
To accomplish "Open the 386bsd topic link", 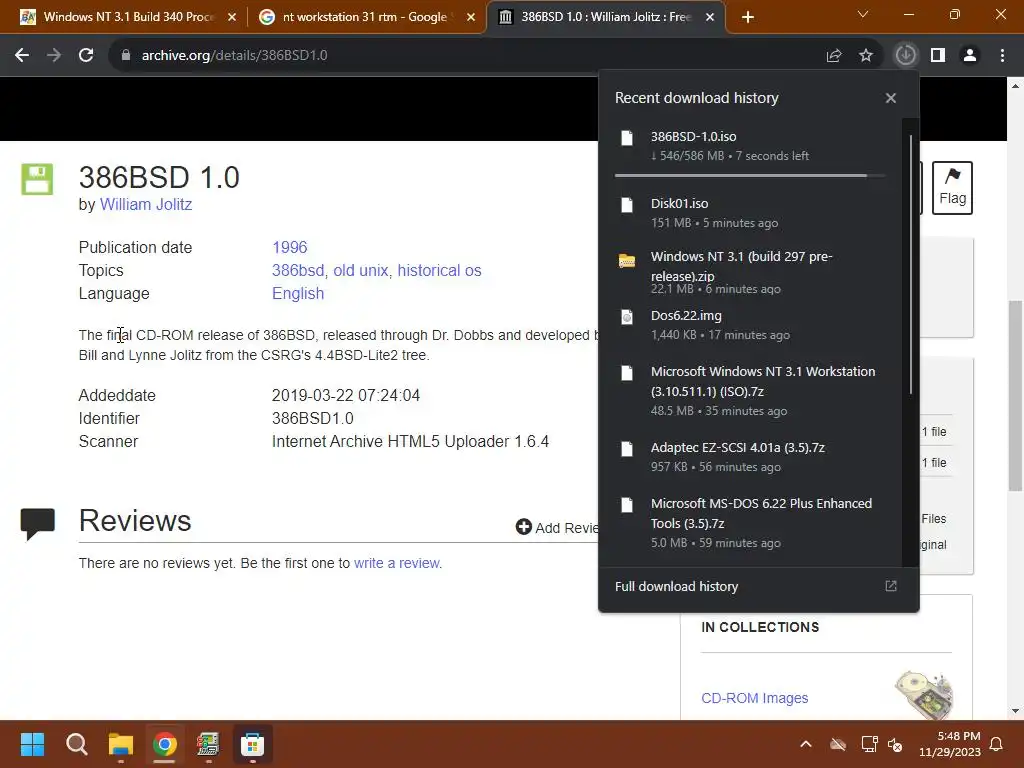I will pos(298,270).
